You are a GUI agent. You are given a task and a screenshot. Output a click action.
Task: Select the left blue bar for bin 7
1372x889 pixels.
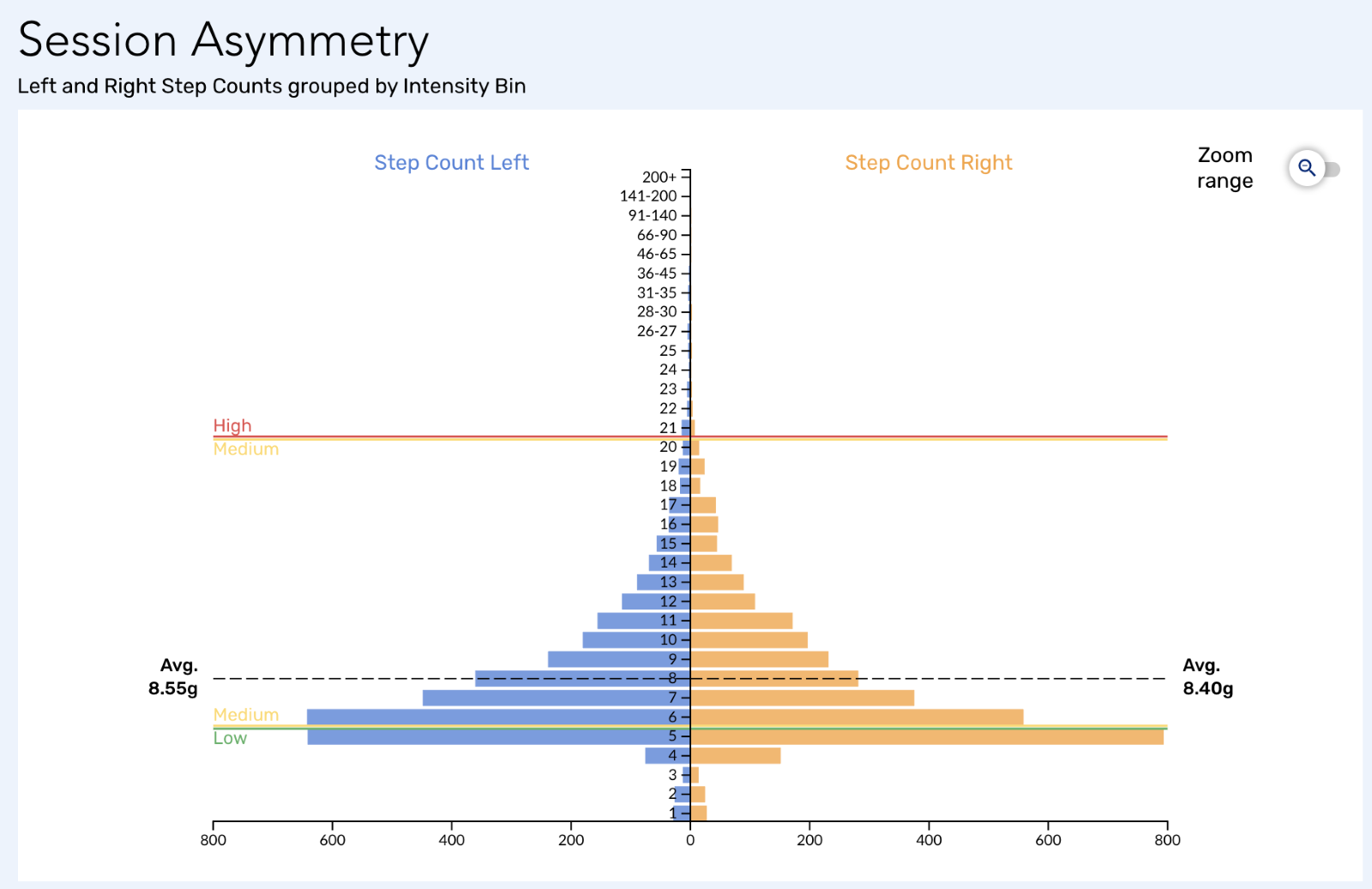click(x=557, y=698)
